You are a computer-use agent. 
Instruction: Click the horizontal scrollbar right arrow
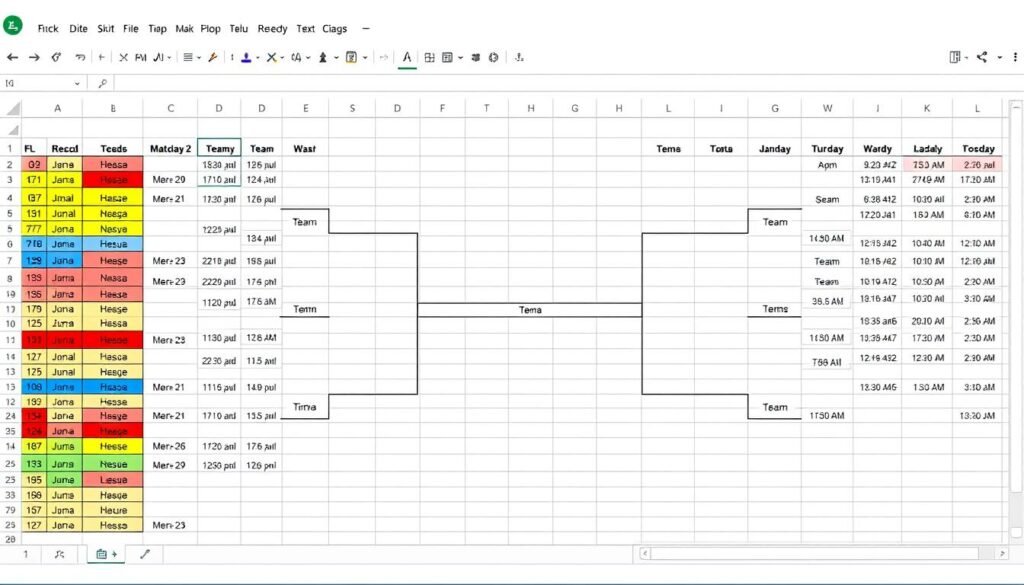pyautogui.click(x=1003, y=553)
